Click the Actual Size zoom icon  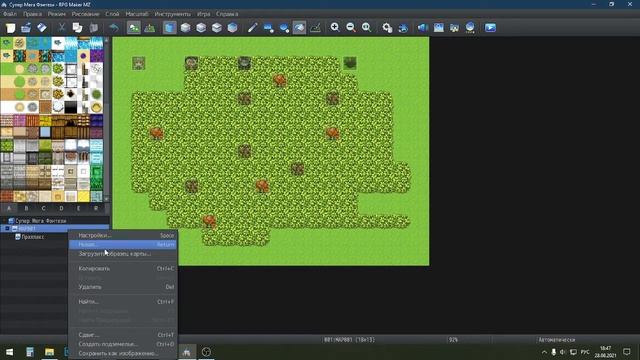click(367, 28)
